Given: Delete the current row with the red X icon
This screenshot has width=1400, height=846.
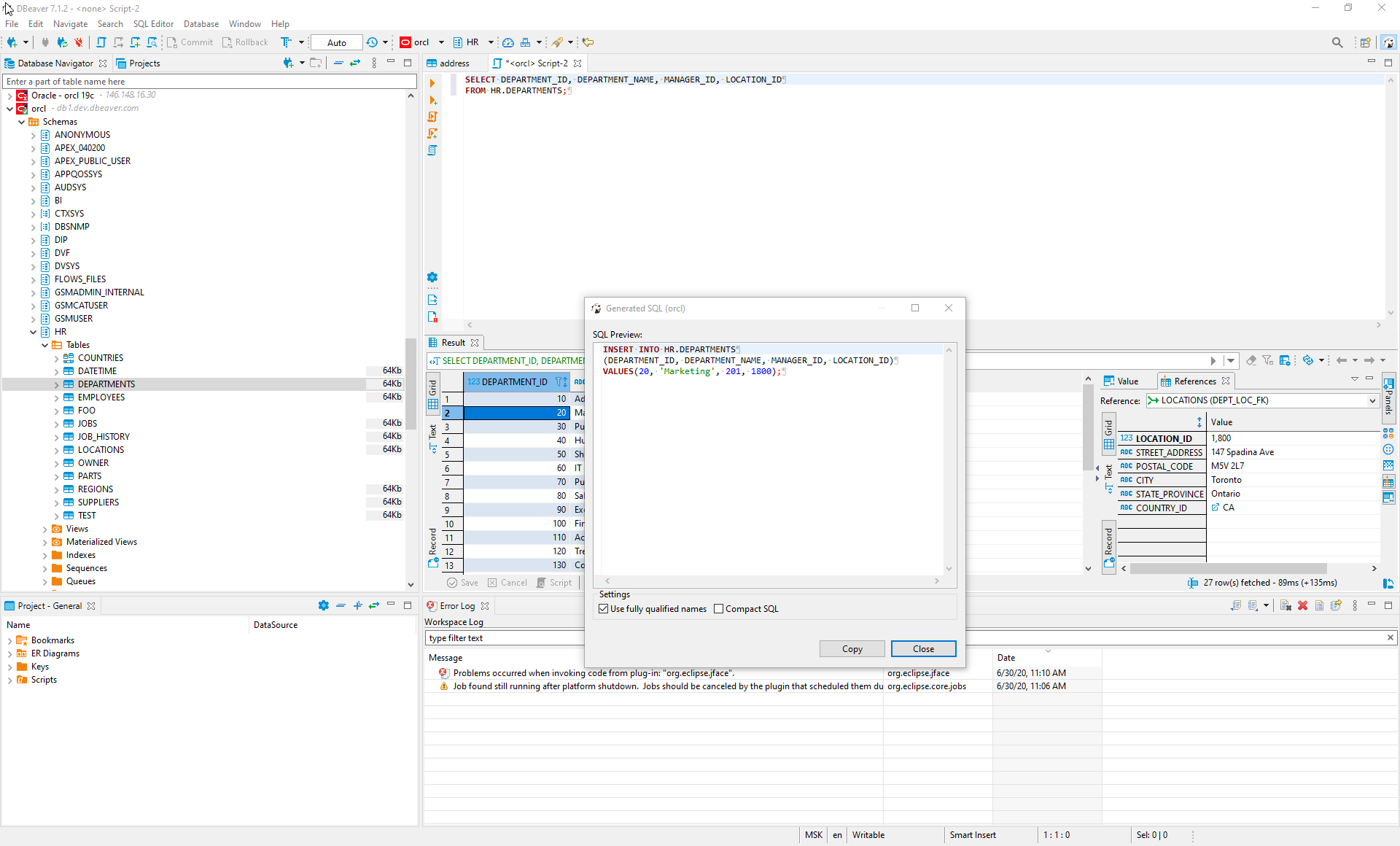Looking at the screenshot, I should [x=1303, y=605].
